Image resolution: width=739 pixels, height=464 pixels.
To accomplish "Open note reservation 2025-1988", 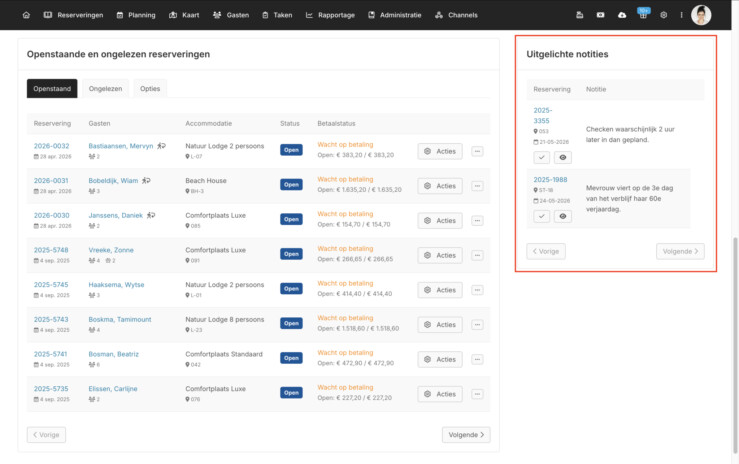I will coord(550,179).
